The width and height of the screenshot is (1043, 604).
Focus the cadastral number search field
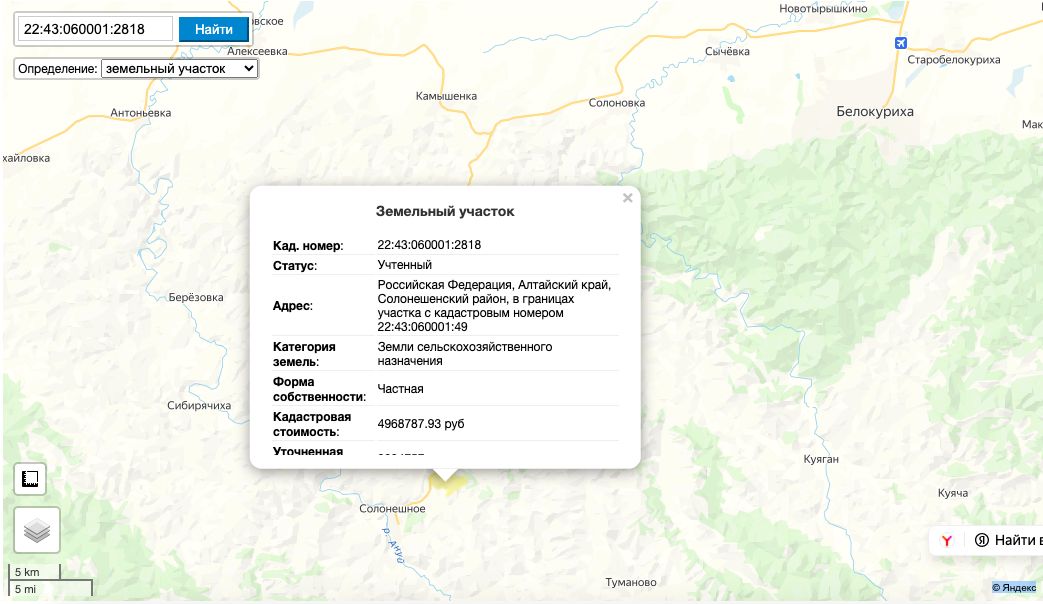tap(95, 29)
